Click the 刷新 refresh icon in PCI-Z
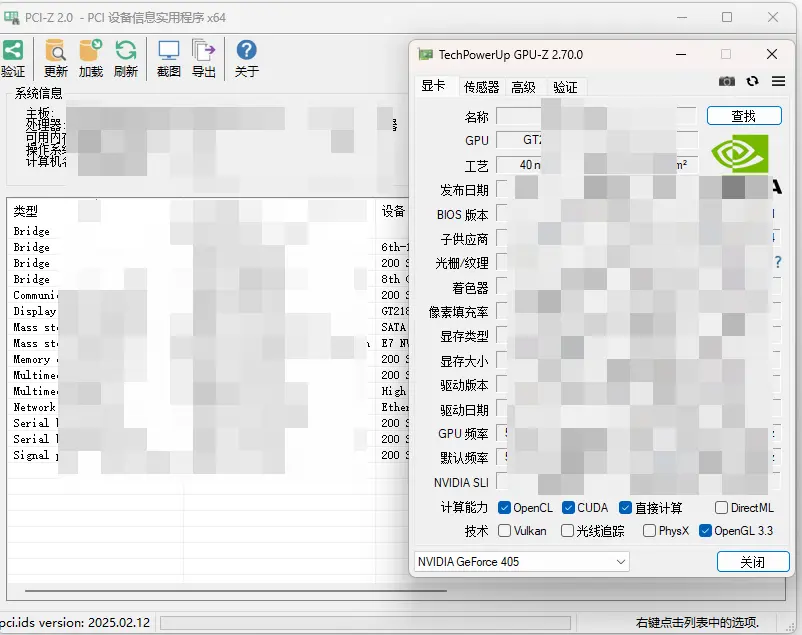Image resolution: width=802 pixels, height=635 pixels. point(126,51)
